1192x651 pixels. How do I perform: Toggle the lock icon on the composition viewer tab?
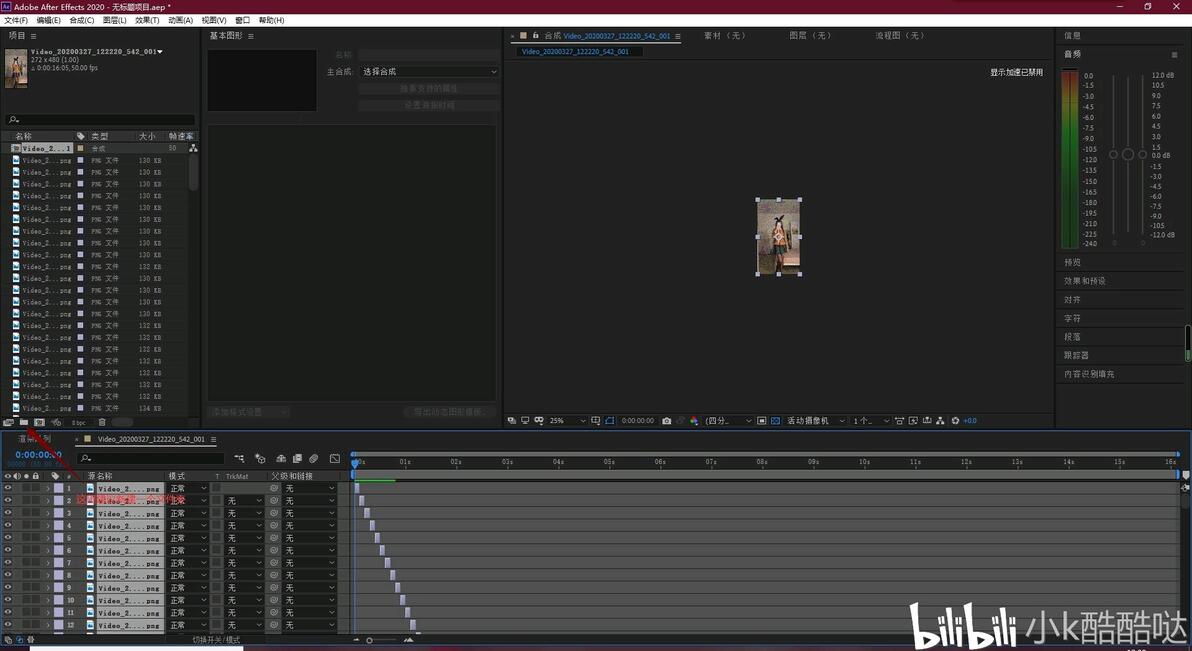(535, 36)
